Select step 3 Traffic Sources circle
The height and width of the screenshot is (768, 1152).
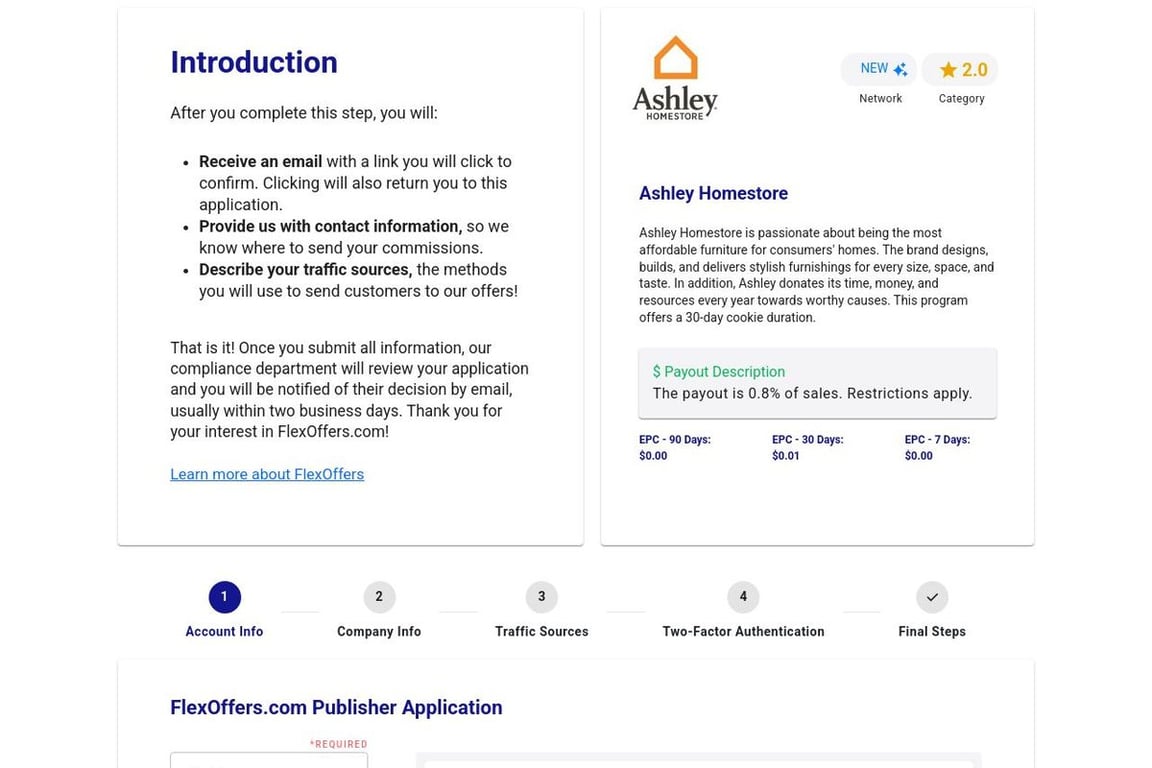tap(541, 597)
